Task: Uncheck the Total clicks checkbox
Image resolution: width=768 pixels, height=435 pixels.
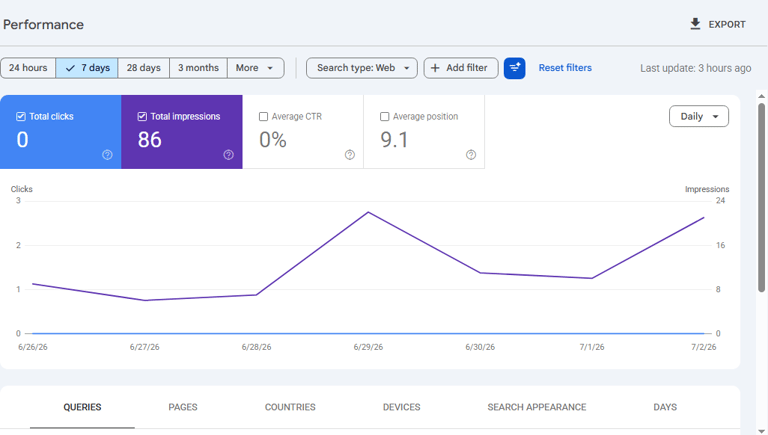Action: [x=21, y=117]
